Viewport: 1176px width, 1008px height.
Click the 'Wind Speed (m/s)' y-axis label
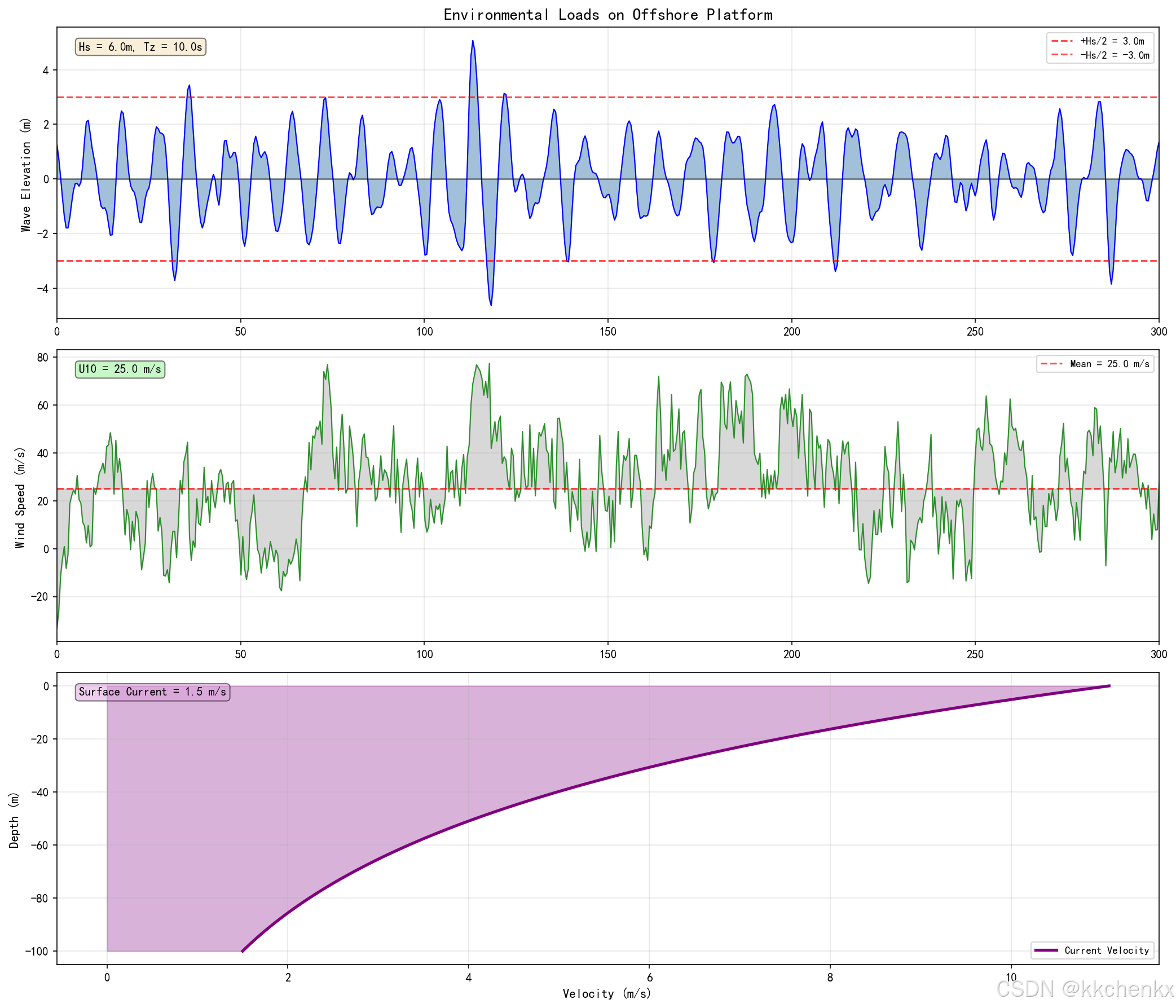pos(20,498)
